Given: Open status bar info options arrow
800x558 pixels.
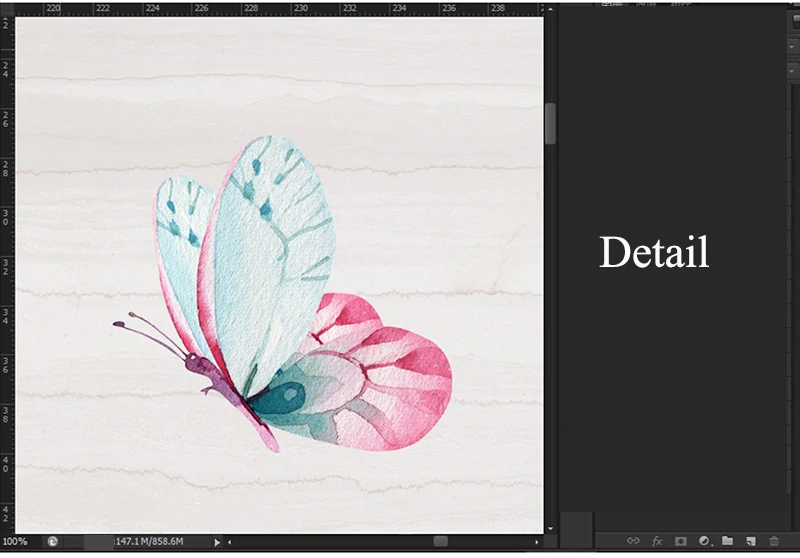Looking at the screenshot, I should pyautogui.click(x=217, y=542).
